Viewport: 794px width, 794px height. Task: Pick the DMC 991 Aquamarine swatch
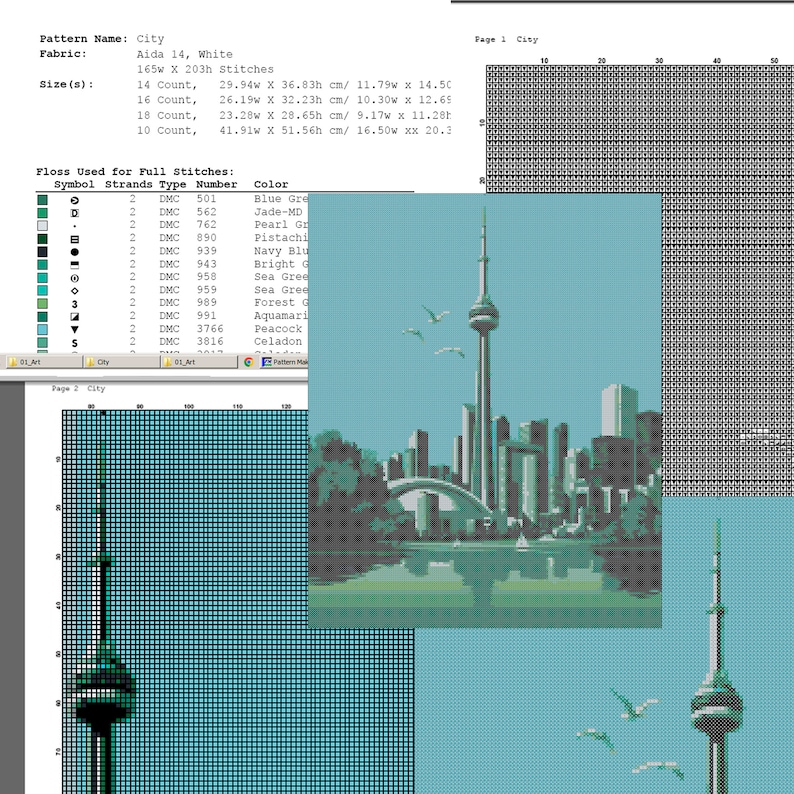pos(43,316)
